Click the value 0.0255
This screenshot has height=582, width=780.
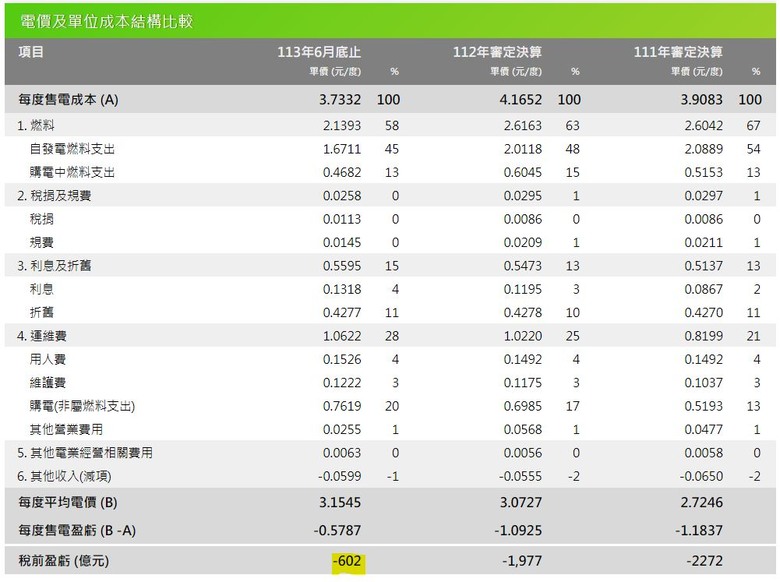point(342,429)
